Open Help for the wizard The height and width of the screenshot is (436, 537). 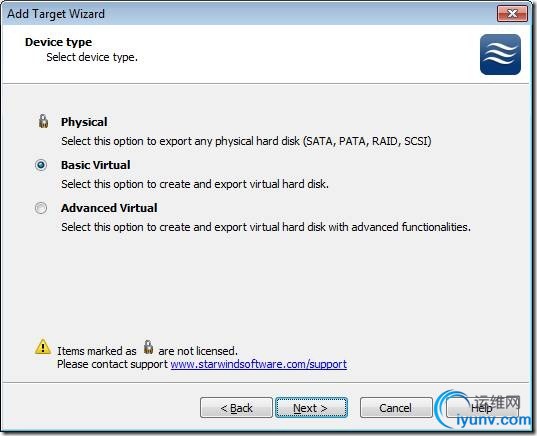point(482,408)
